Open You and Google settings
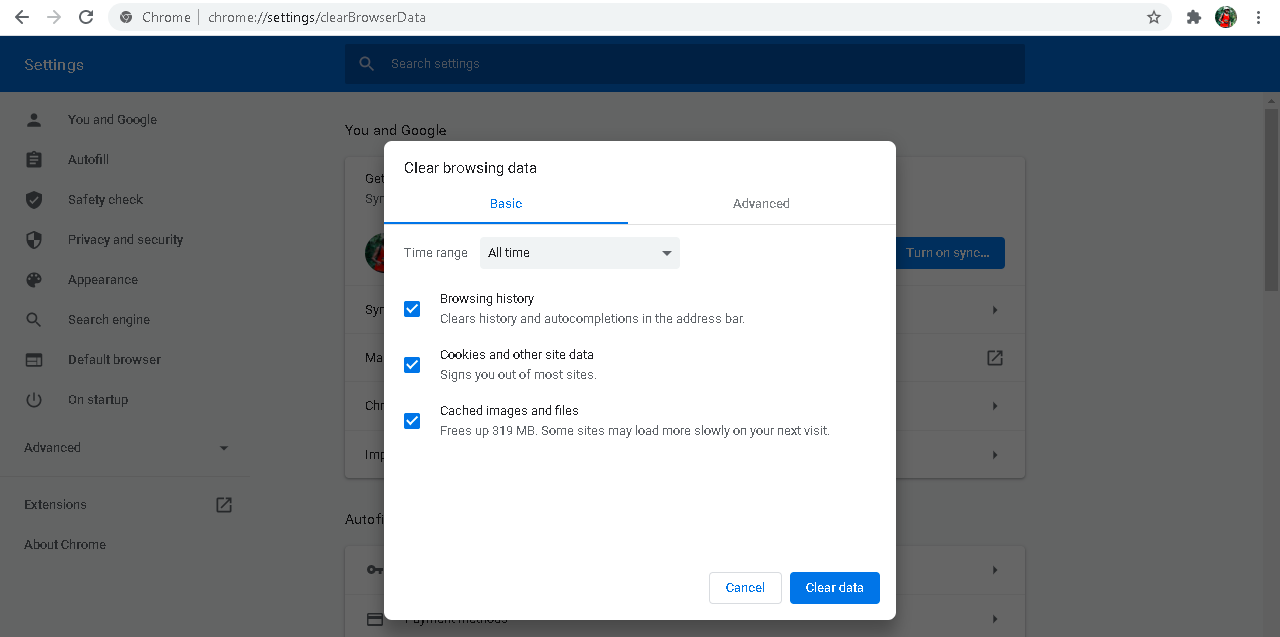Screen dimensions: 1280x637 (x=112, y=120)
